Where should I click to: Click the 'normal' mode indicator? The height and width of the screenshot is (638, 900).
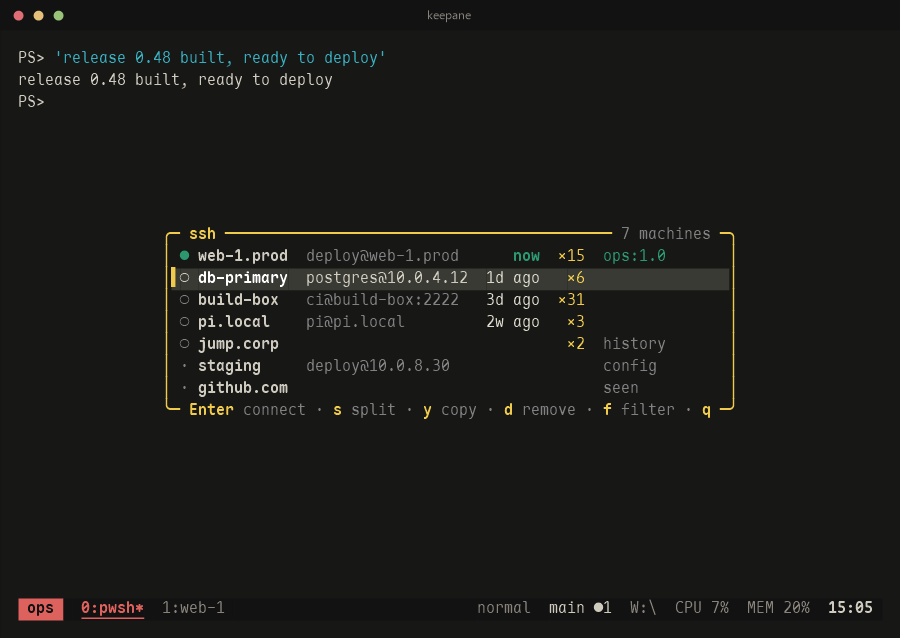pyautogui.click(x=504, y=608)
